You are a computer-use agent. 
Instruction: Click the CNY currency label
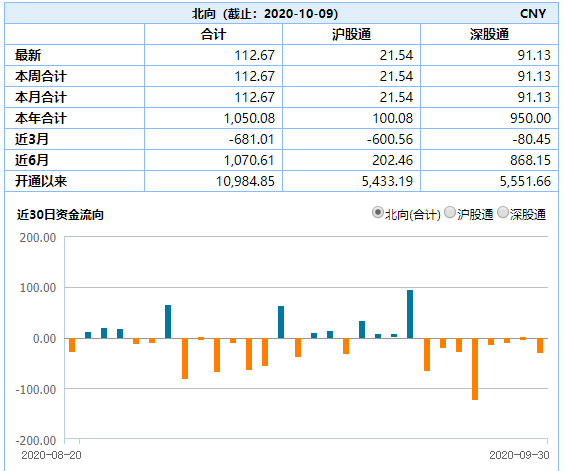[533, 14]
